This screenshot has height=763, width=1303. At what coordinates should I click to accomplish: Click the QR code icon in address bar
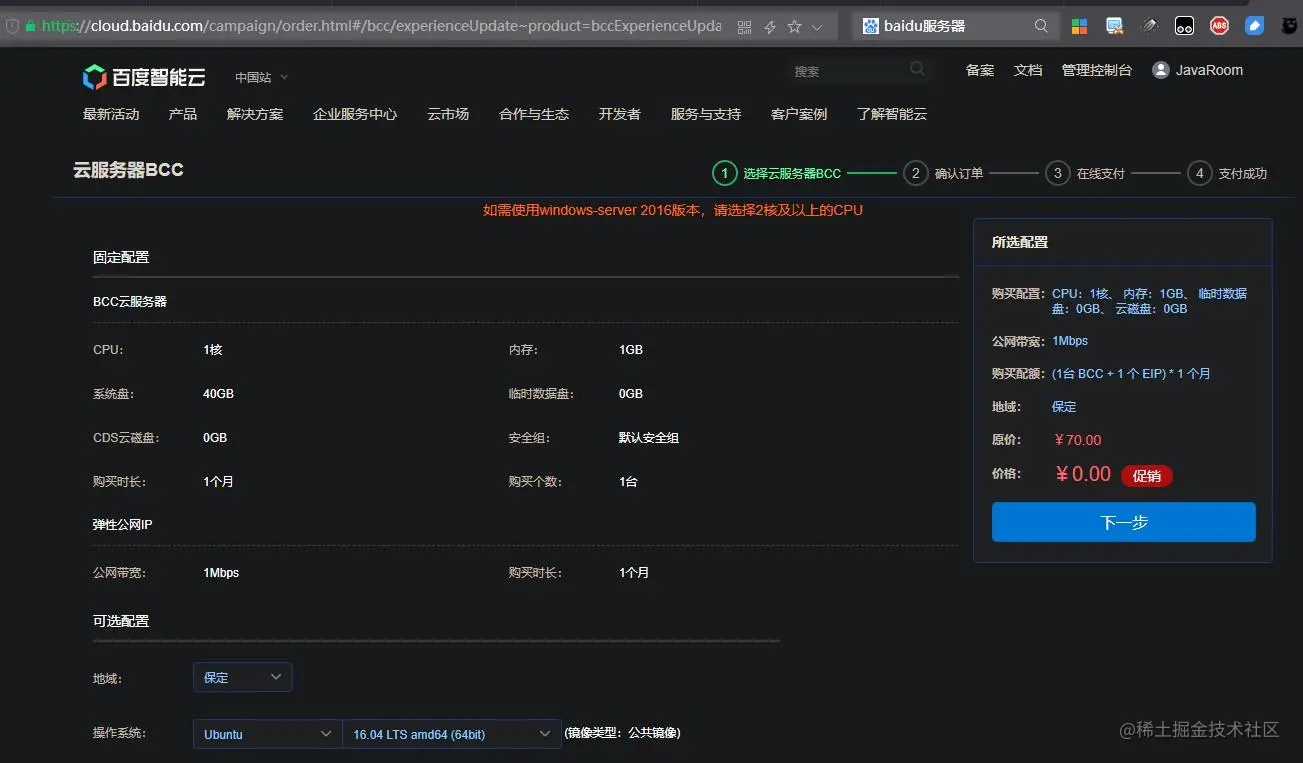(744, 27)
